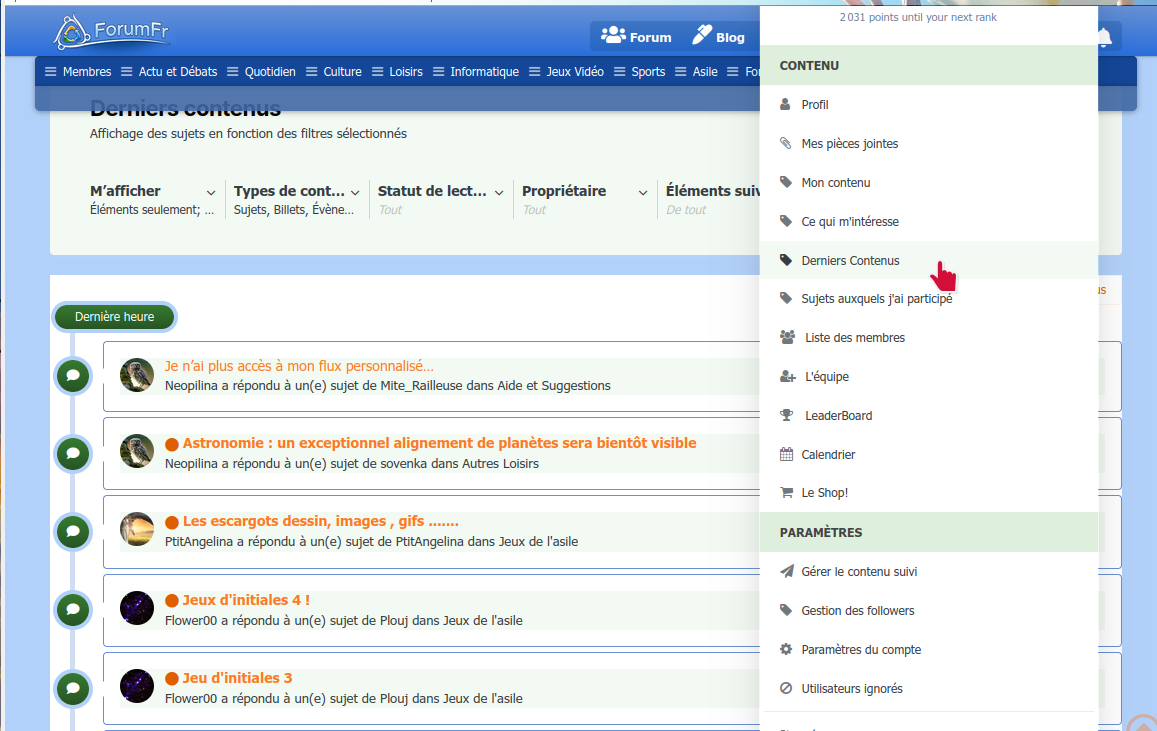Viewport: 1157px width, 731px height.
Task: Click the speech bubble beside Jeux d'initiales 4
Action: [73, 609]
